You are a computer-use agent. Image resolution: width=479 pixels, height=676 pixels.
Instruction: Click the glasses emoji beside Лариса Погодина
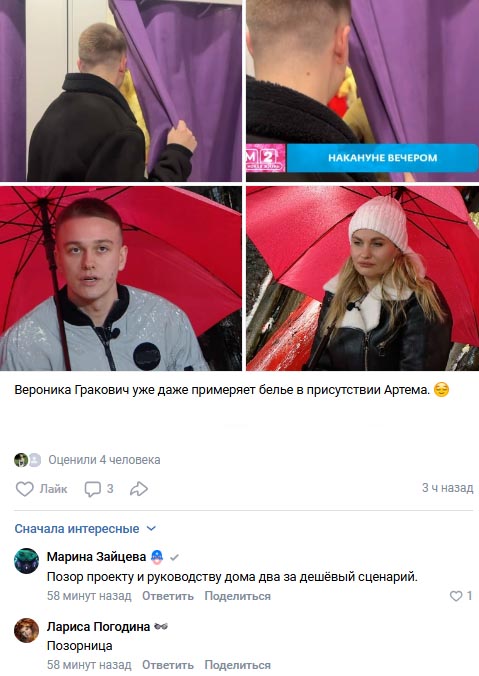coord(161,626)
